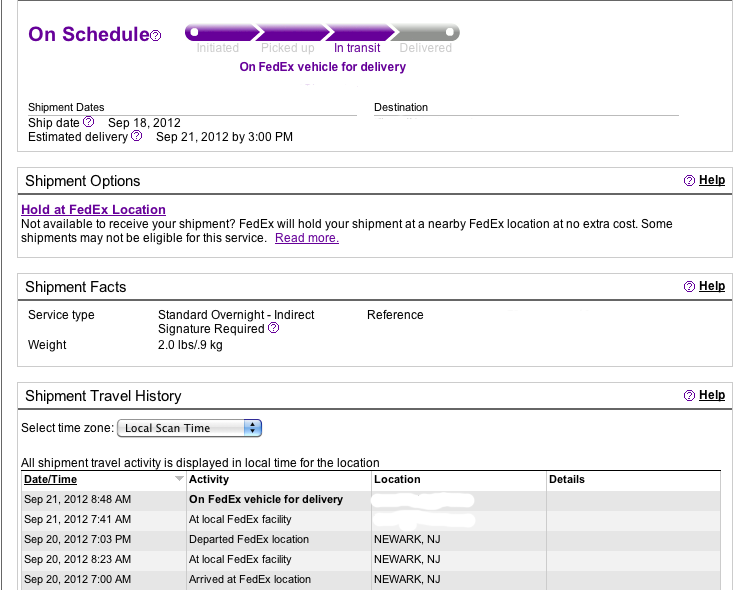Image resolution: width=745 pixels, height=590 pixels.
Task: Click question icon in Shipment Travel History header
Action: 689,395
